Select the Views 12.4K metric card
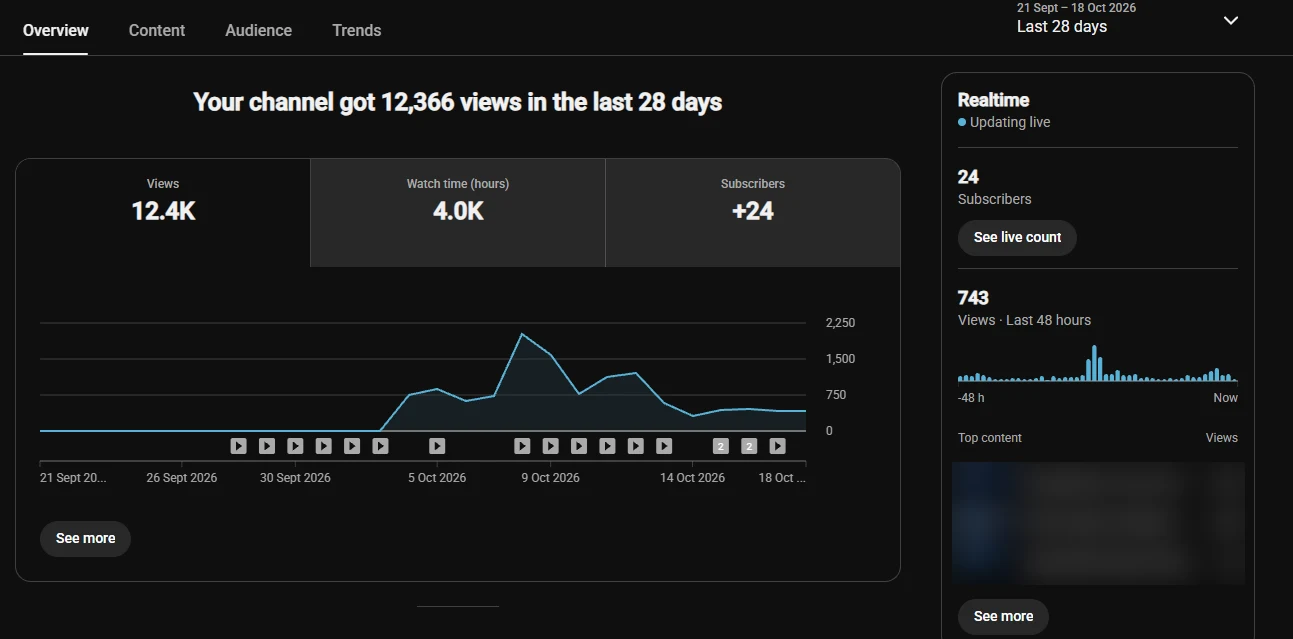 tap(163, 213)
